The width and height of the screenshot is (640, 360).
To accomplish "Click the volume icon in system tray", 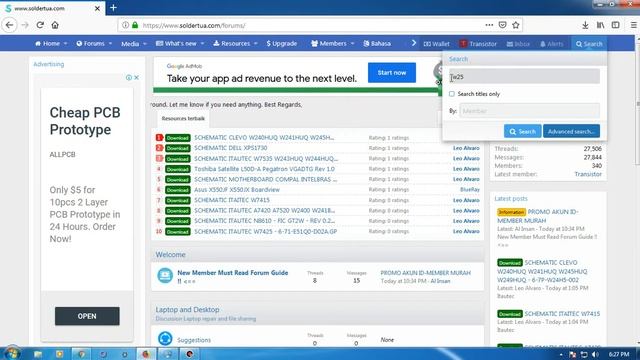I will click(x=595, y=354).
